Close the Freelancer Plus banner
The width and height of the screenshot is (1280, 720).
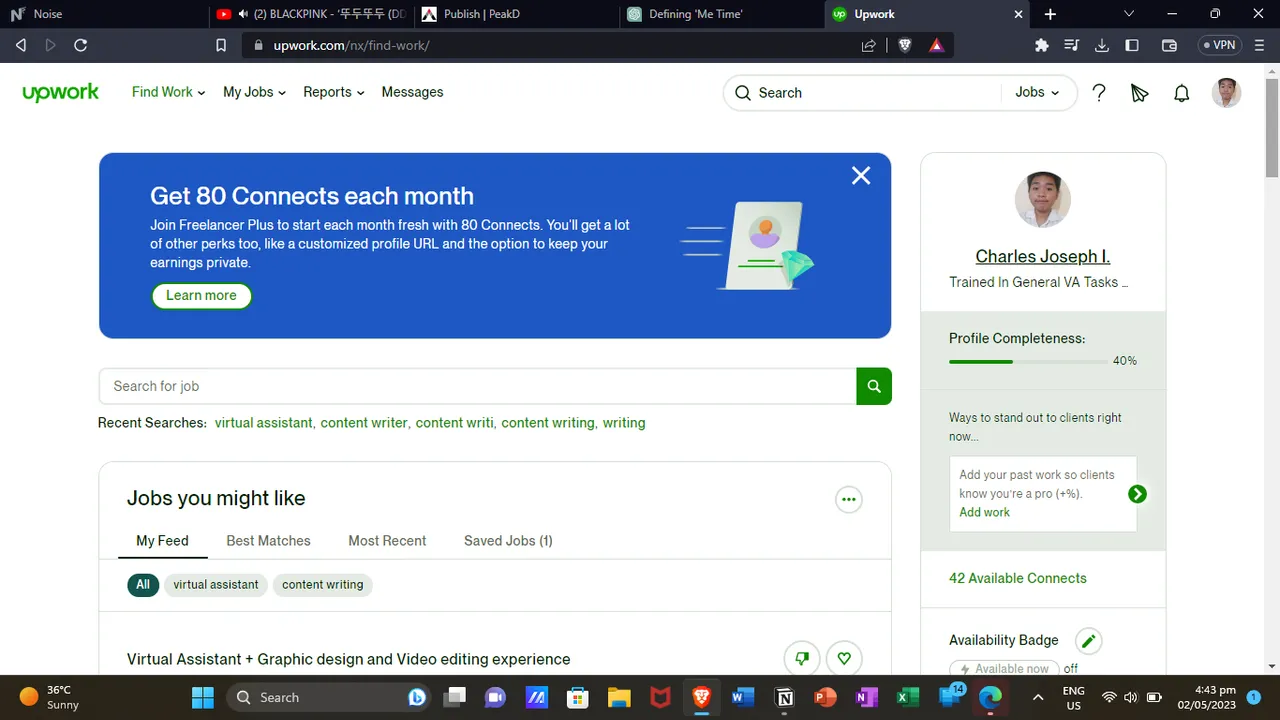pos(861,176)
